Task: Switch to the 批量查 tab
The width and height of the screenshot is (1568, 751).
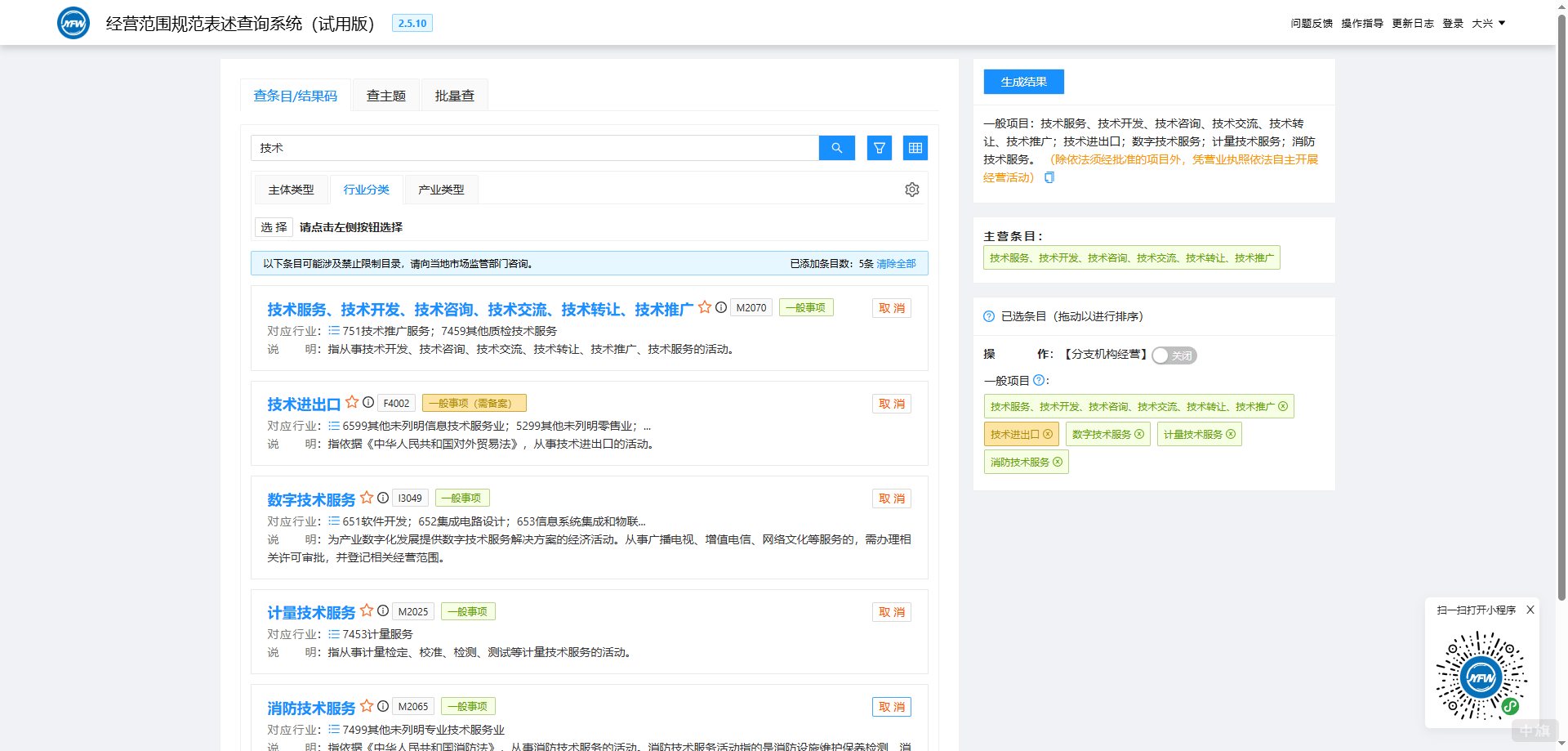Action: pyautogui.click(x=454, y=95)
